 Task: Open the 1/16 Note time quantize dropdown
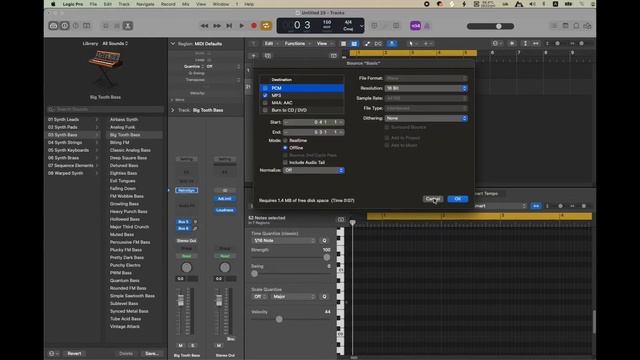pos(284,241)
